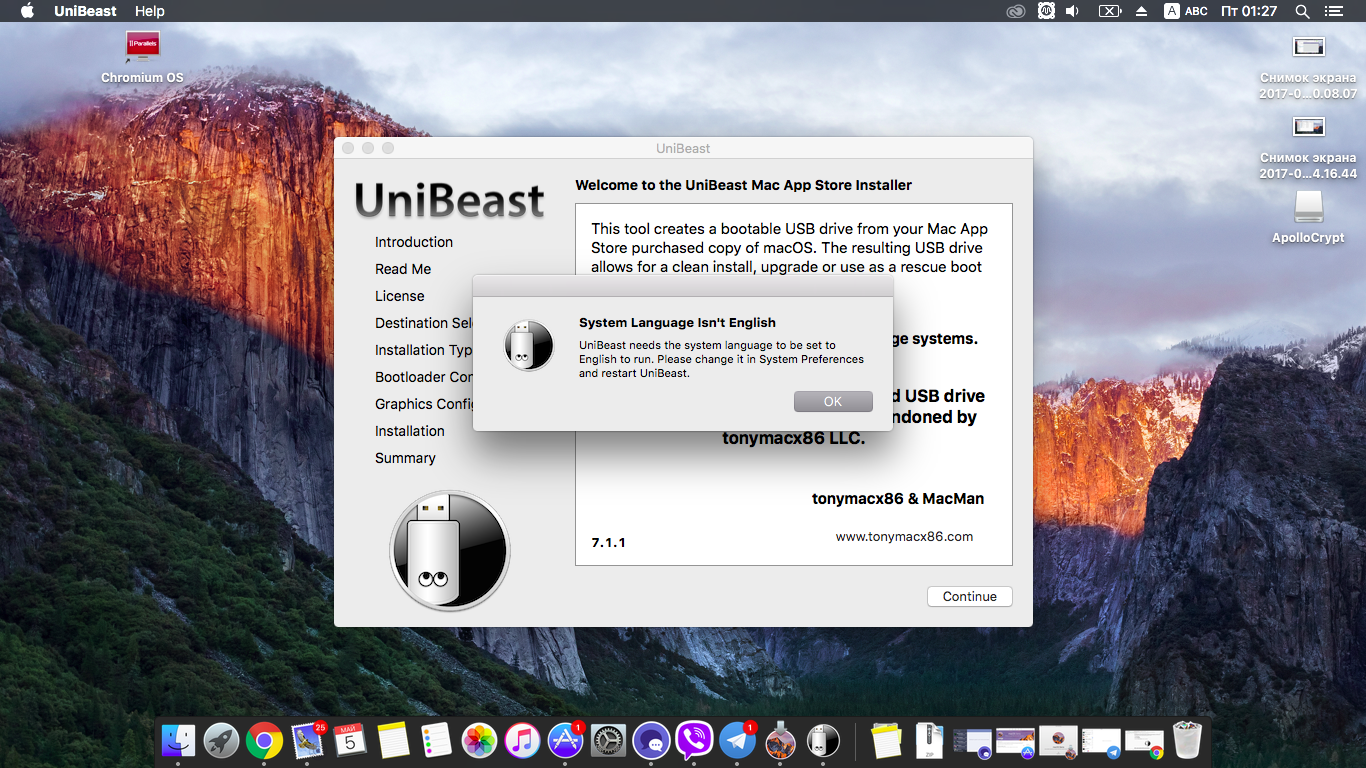Click the 'tonymacx86 & MacMan' credit text

tap(898, 498)
